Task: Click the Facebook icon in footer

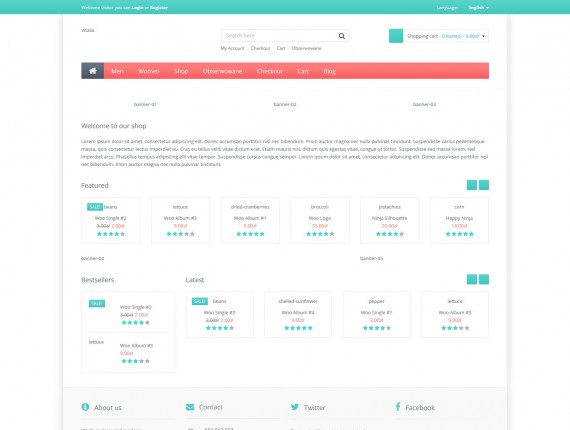Action: click(398, 407)
